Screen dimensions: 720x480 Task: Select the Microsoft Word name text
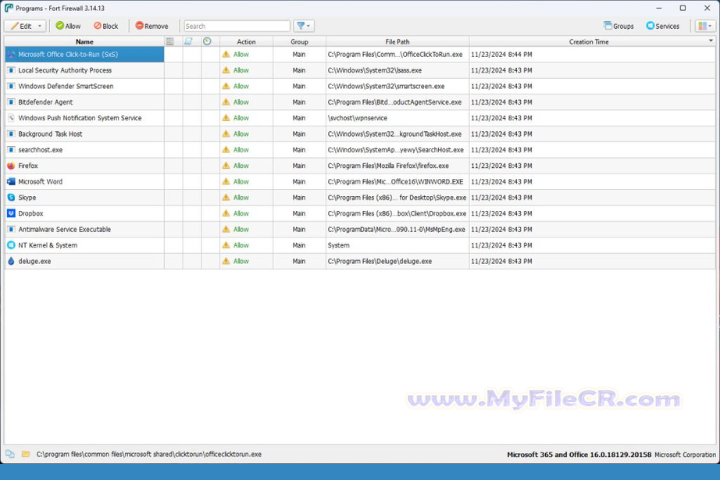[x=40, y=181]
